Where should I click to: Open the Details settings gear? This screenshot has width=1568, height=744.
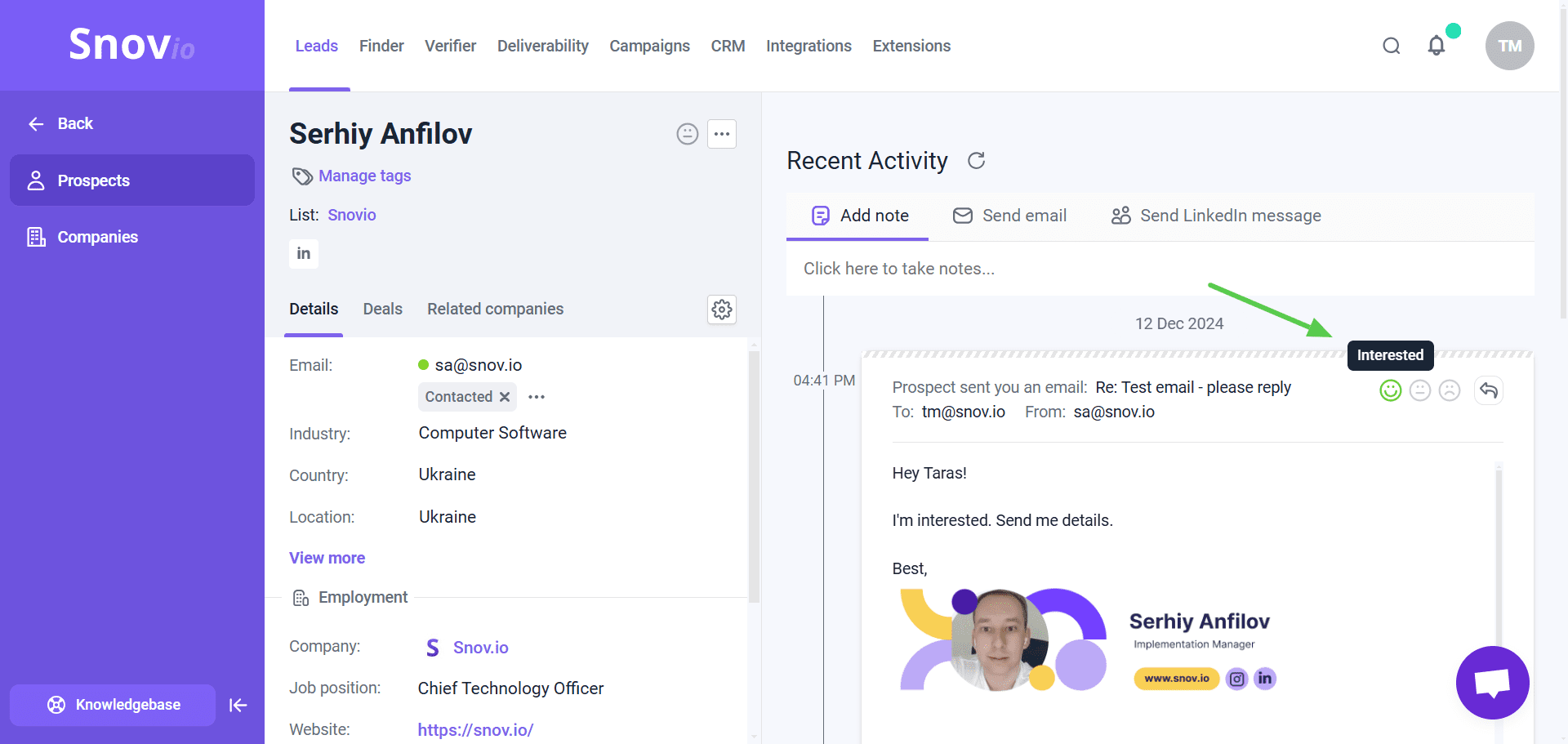(x=721, y=310)
